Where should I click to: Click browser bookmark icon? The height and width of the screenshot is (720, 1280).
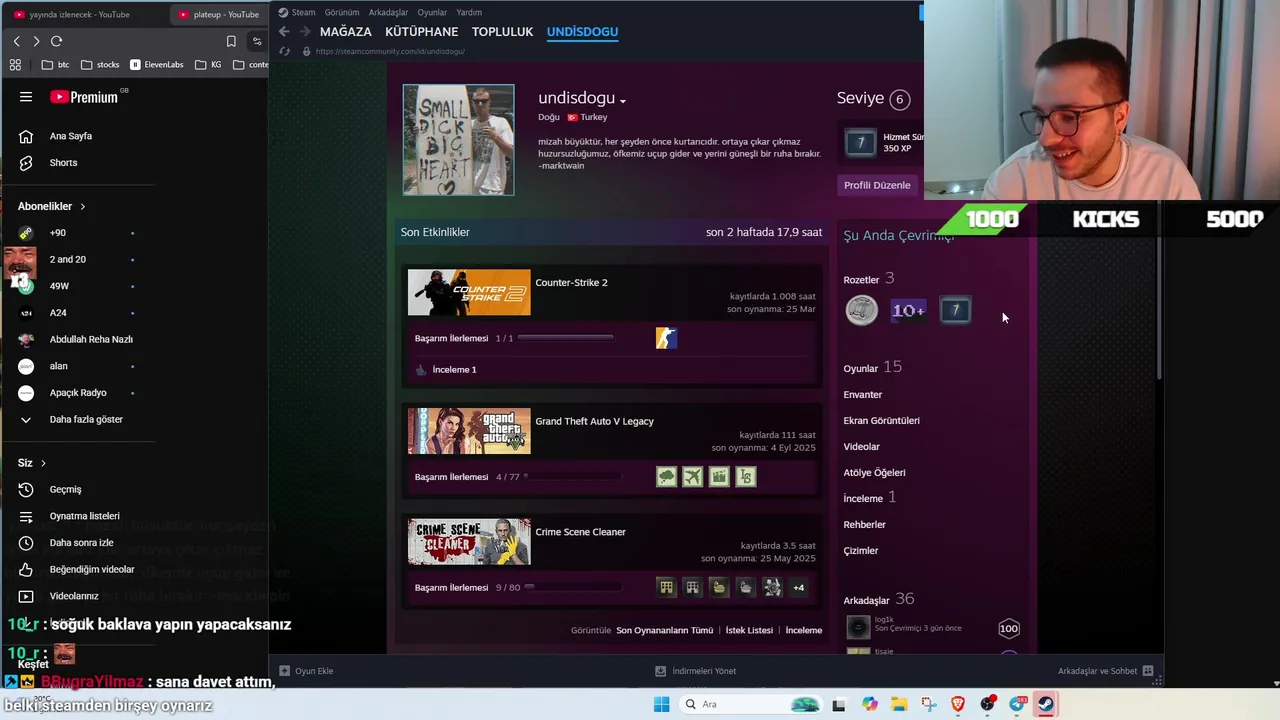[231, 41]
